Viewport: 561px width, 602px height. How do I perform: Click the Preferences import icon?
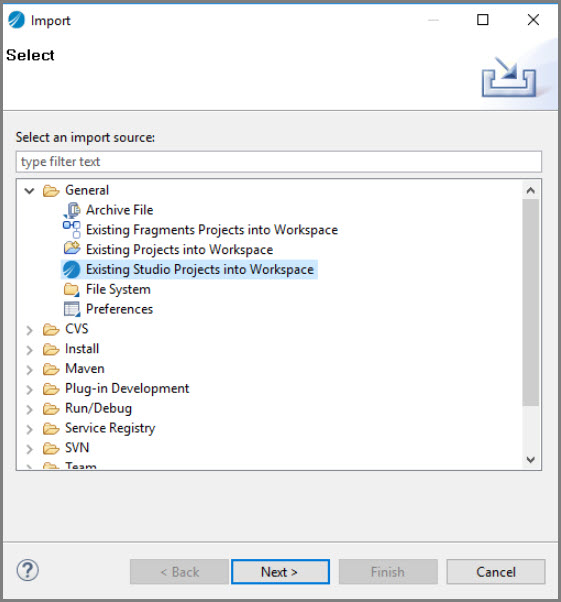[72, 309]
